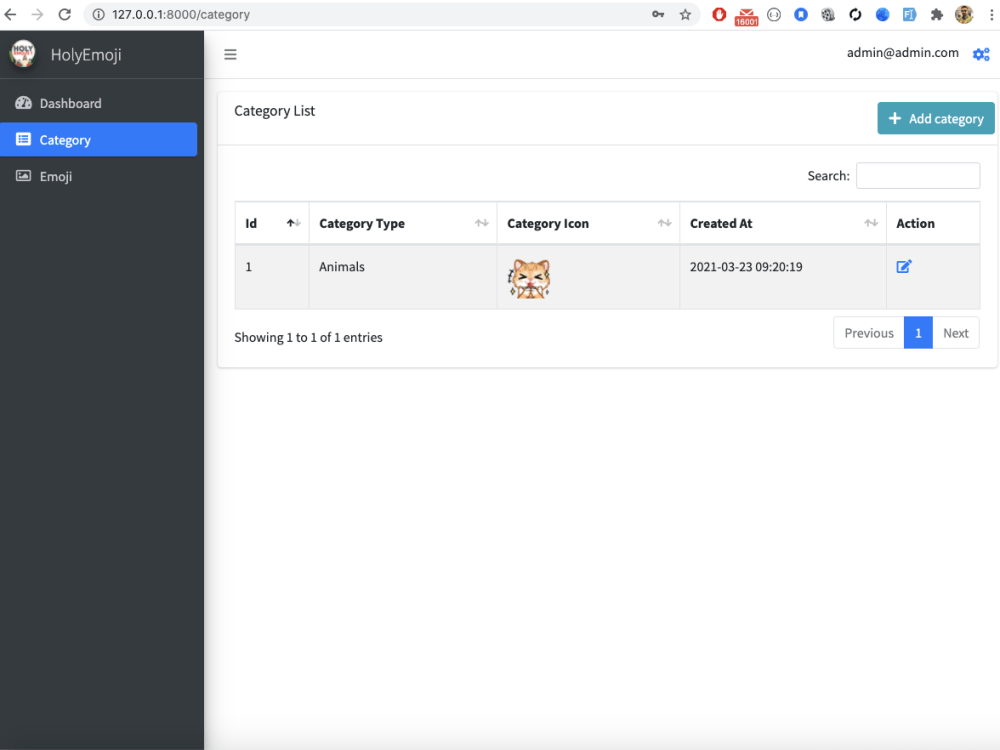Open the edit action for the Animals category
Screen dimensions: 1000x750
pyautogui.click(x=904, y=266)
